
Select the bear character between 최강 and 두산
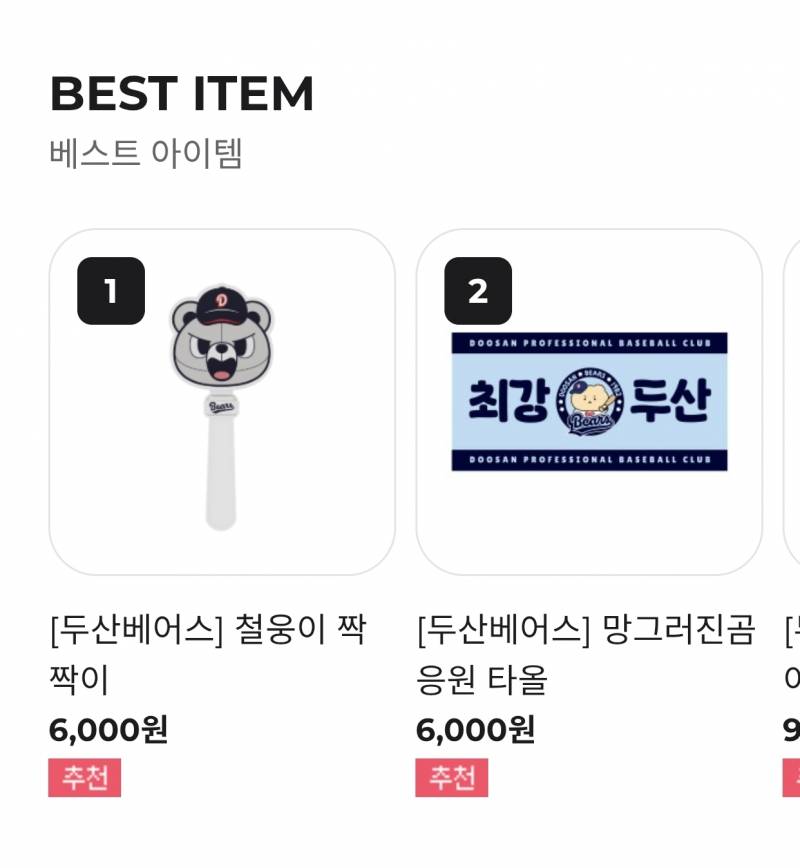pos(586,398)
